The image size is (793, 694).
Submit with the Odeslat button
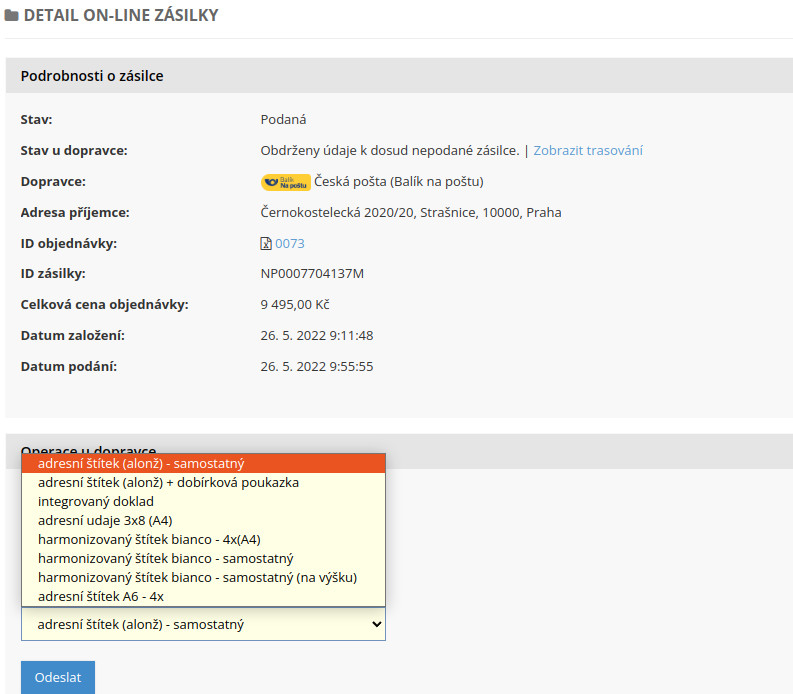58,677
